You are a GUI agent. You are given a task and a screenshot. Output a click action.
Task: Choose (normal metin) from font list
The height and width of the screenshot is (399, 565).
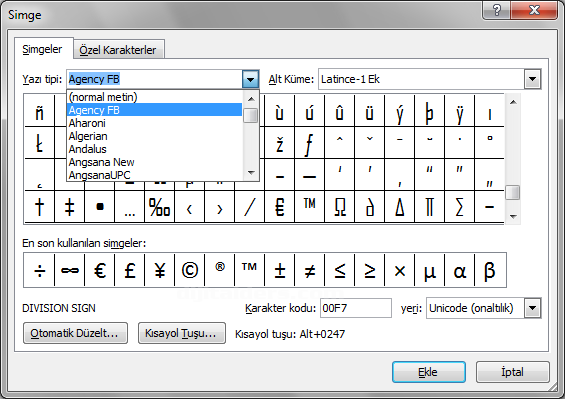(155, 97)
